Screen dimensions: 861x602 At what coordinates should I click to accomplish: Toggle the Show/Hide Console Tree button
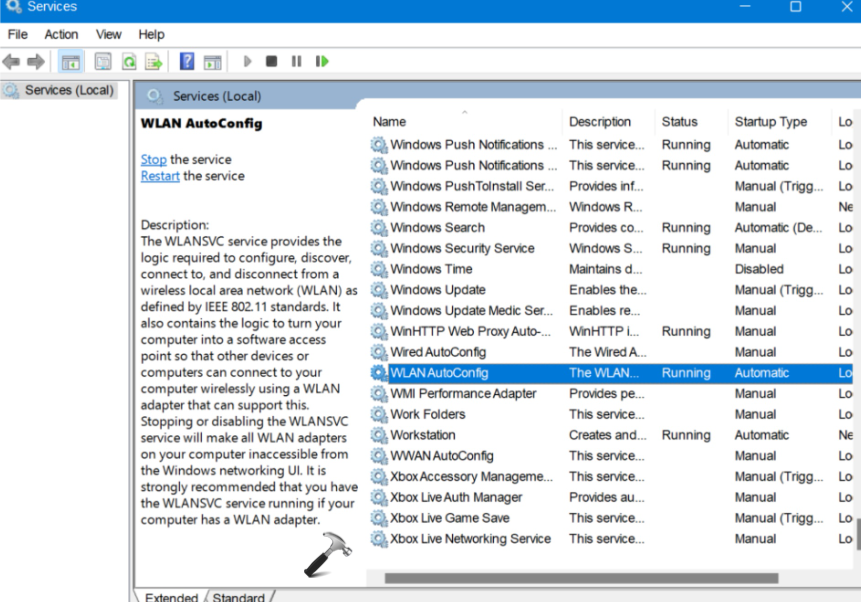click(70, 62)
